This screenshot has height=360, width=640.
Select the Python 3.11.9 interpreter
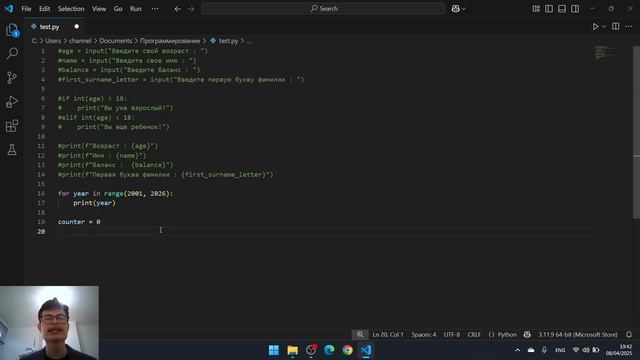(578, 335)
